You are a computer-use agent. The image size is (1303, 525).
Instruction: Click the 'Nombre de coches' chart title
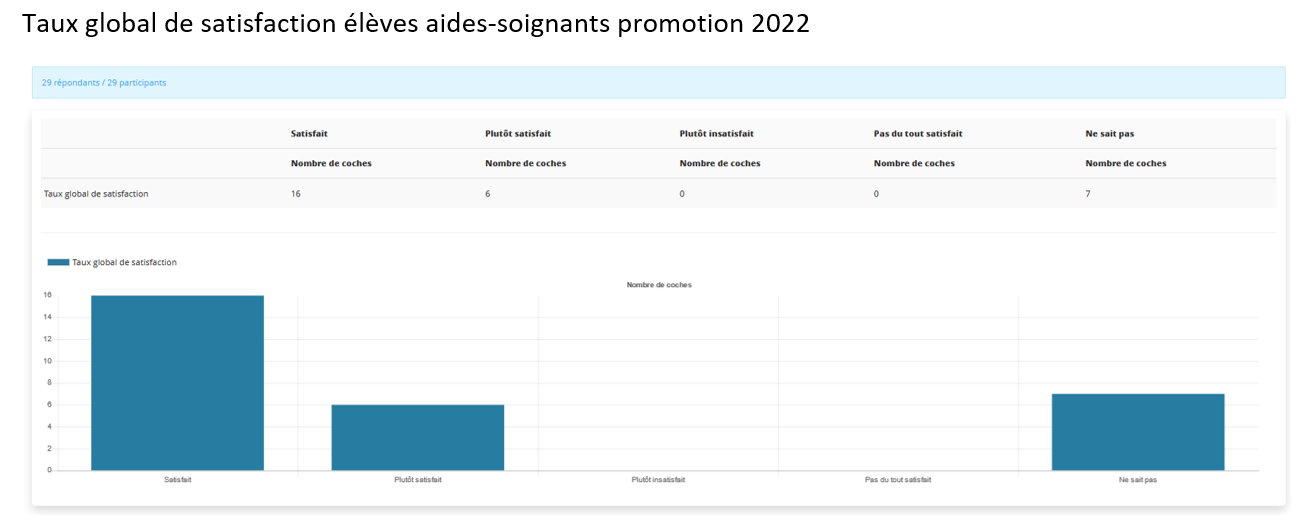pos(659,285)
